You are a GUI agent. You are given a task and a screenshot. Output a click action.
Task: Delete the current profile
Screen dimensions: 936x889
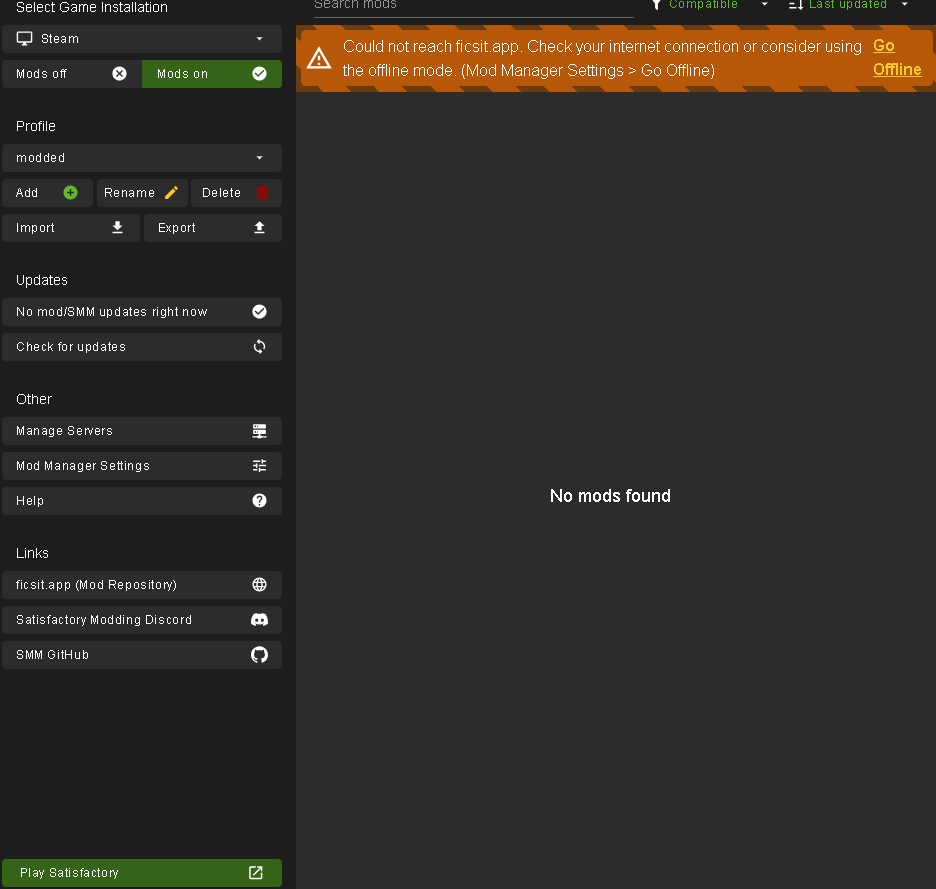pyautogui.click(x=236, y=193)
